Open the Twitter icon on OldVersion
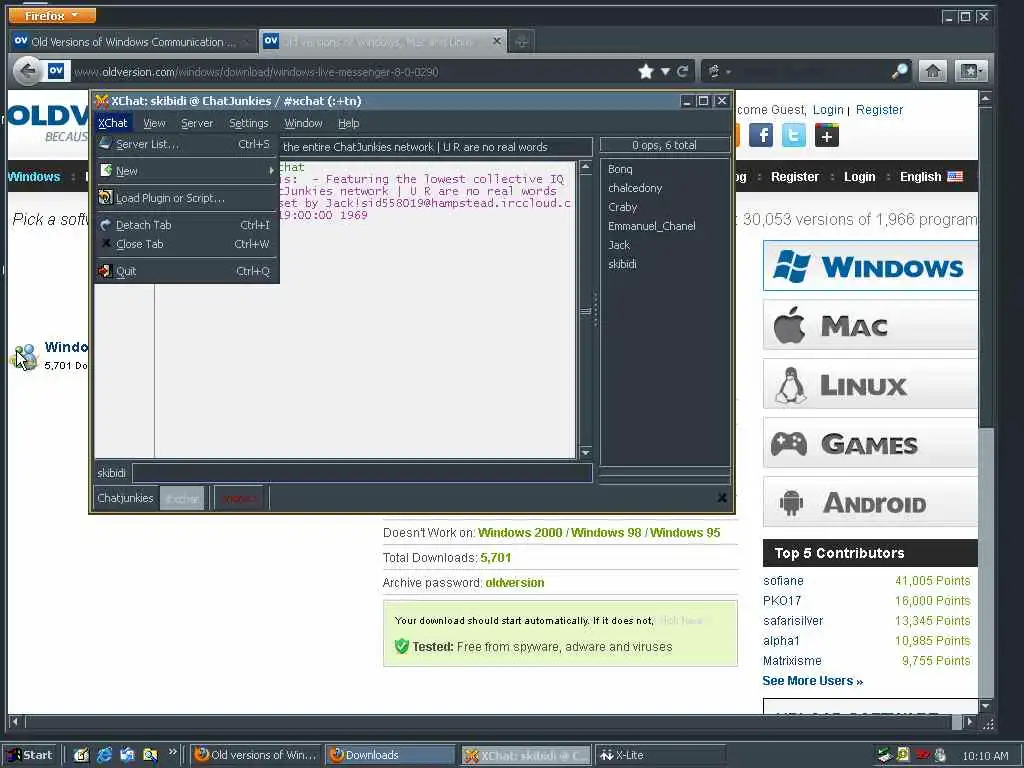Image resolution: width=1024 pixels, height=768 pixels. click(x=793, y=136)
